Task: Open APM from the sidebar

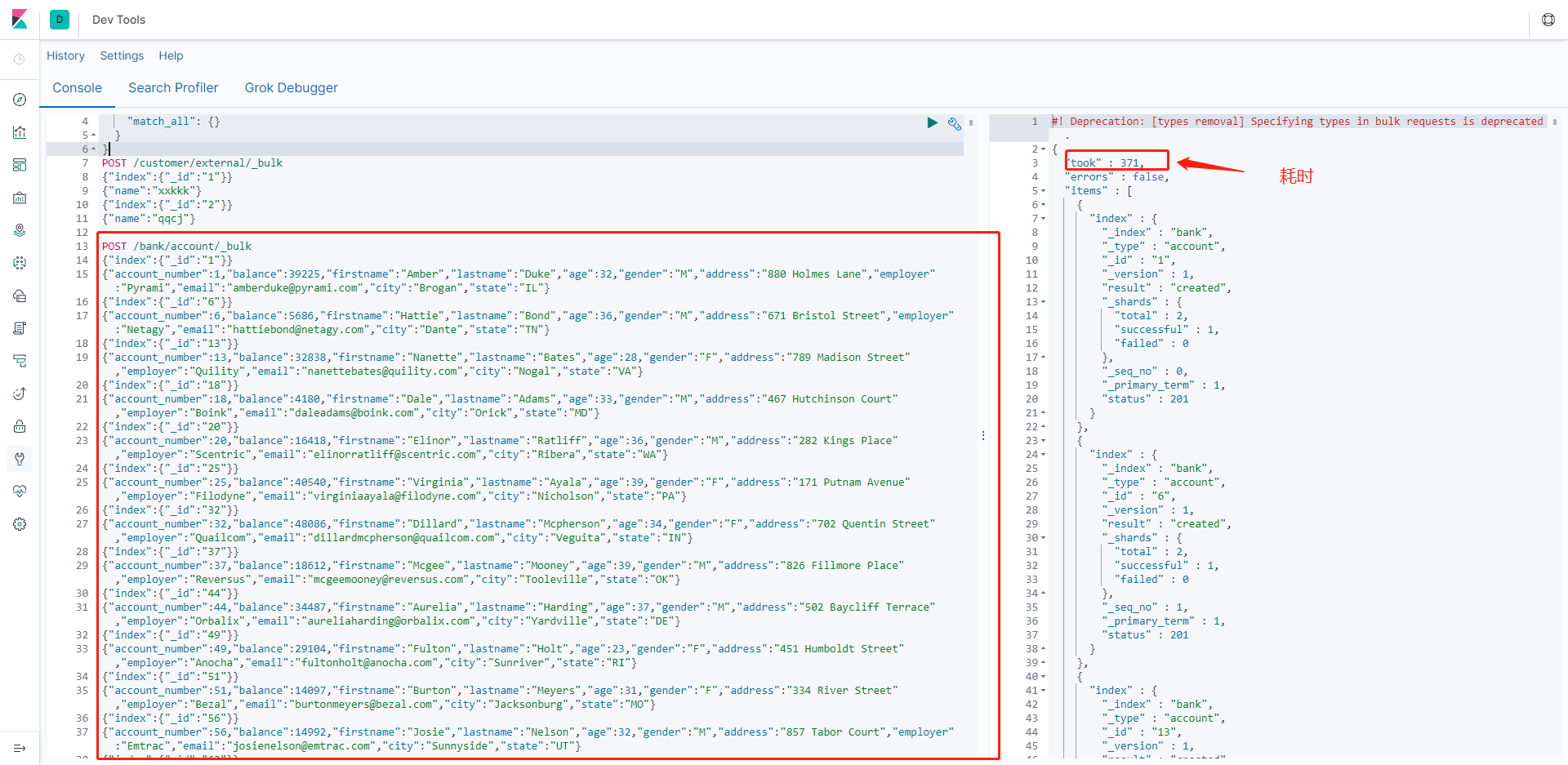Action: [20, 361]
